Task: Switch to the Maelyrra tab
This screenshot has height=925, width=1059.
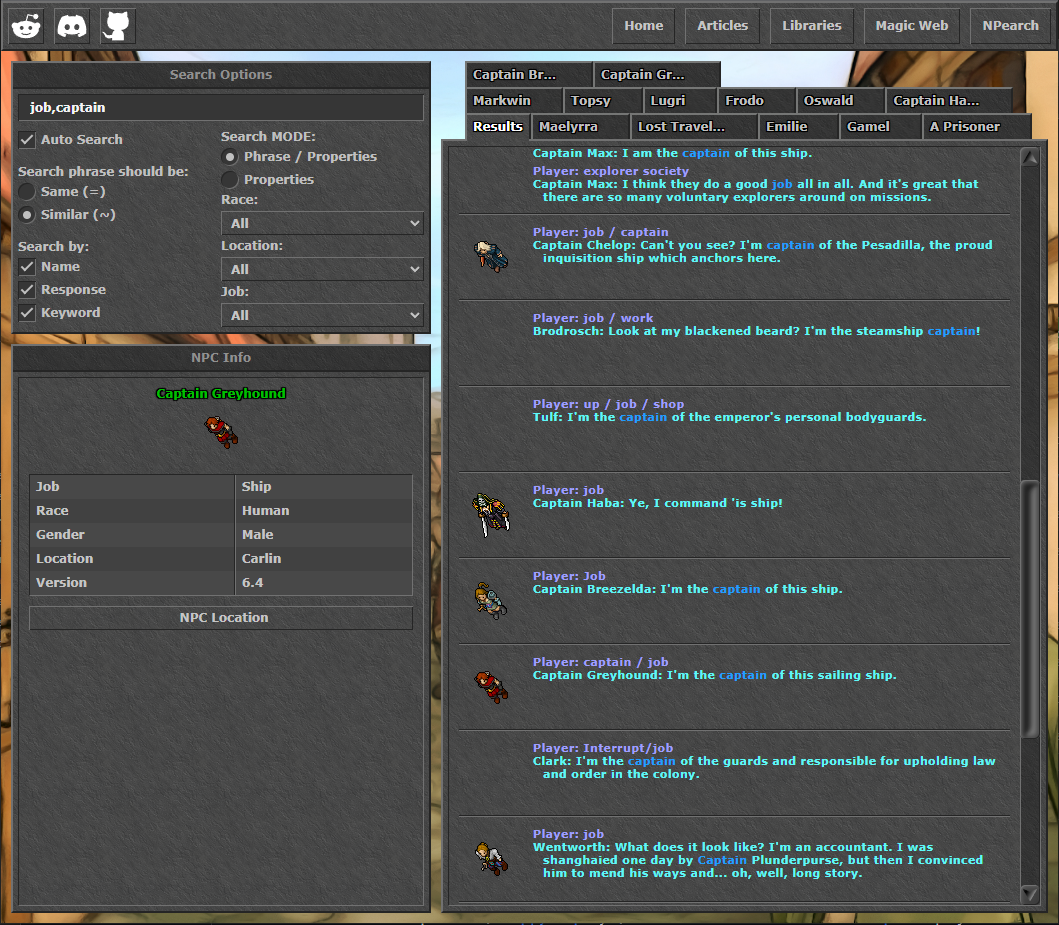Action: point(579,127)
